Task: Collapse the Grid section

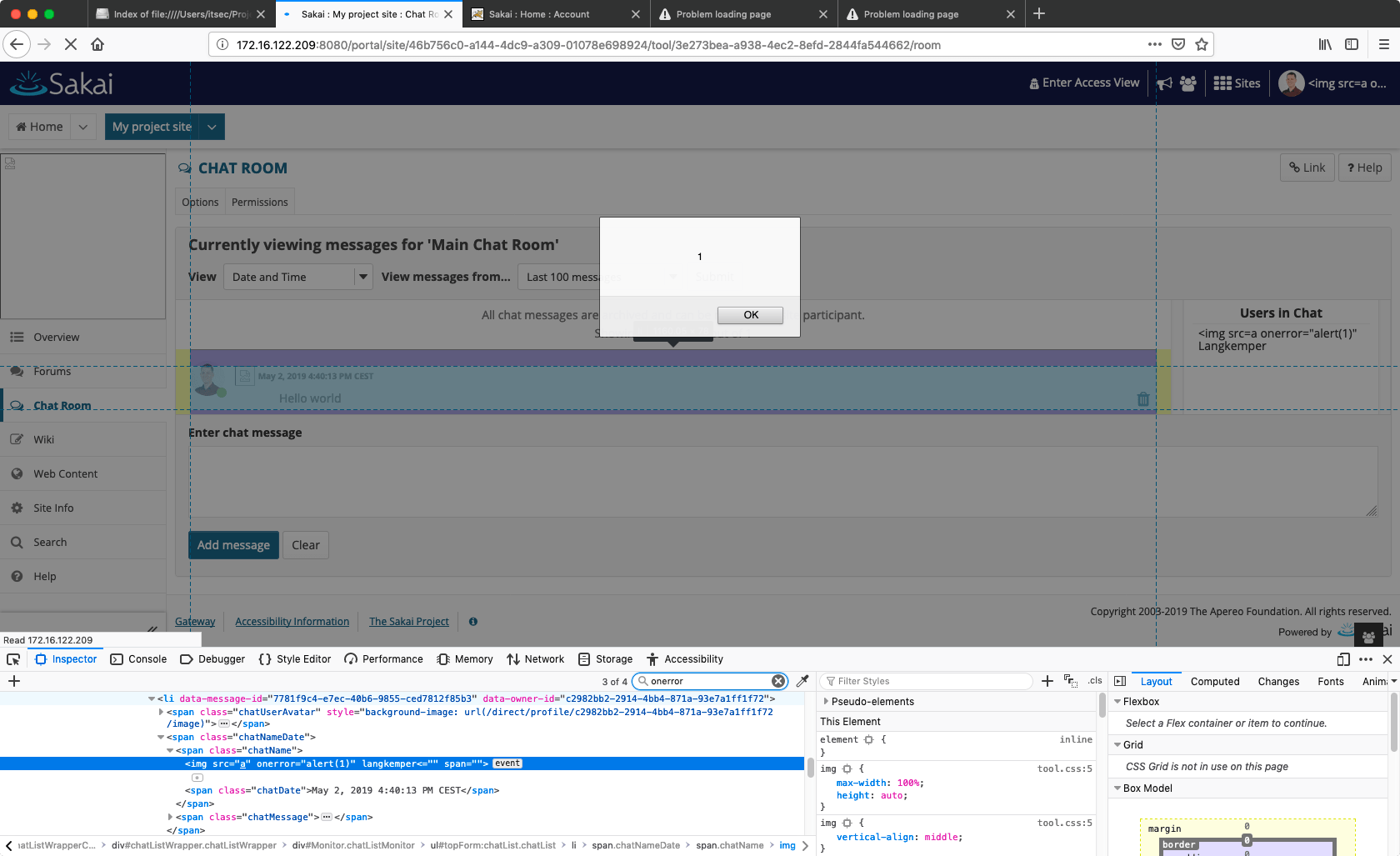Action: (1117, 745)
